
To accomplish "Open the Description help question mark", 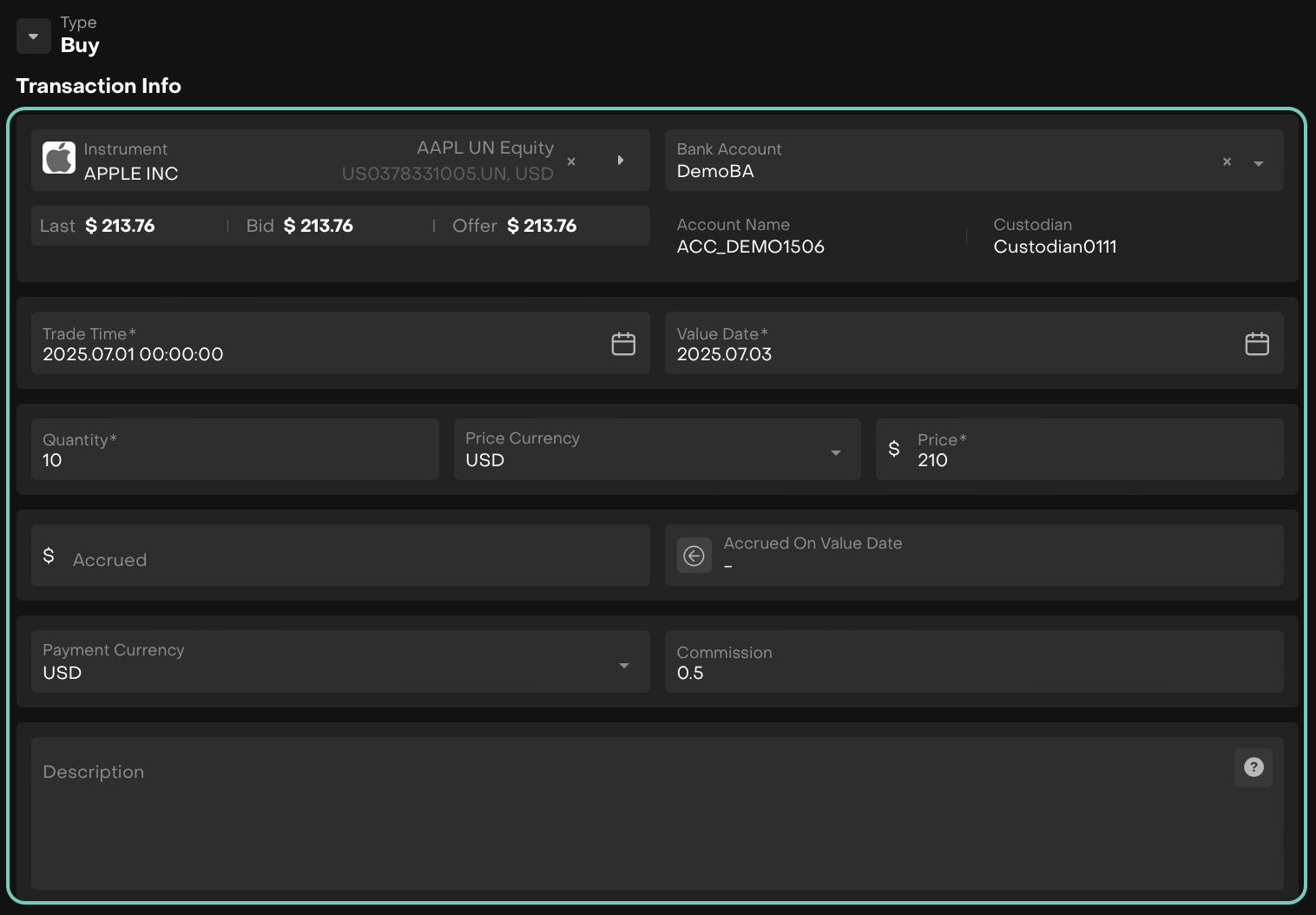I will 1253,767.
